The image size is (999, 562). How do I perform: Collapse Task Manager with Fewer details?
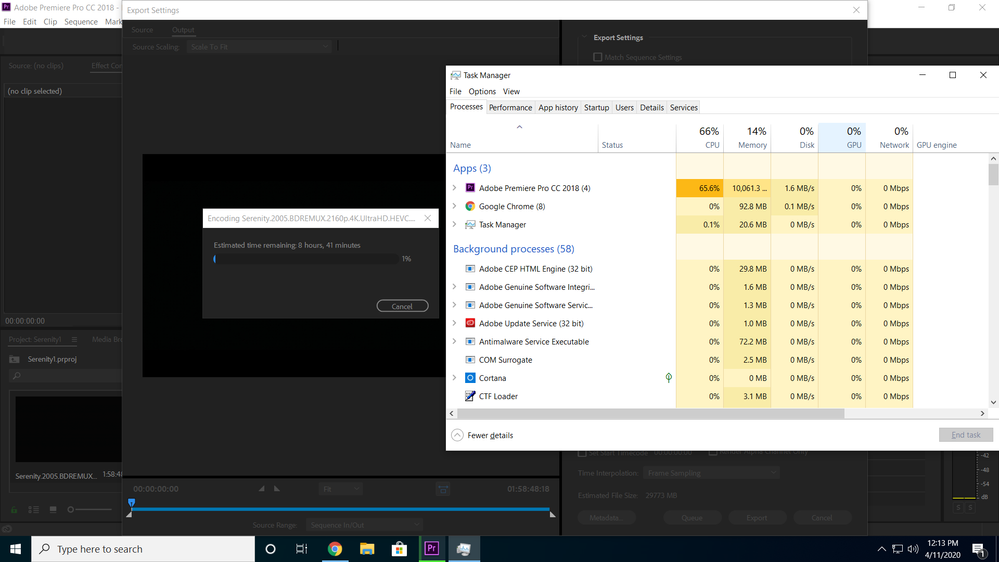[482, 435]
